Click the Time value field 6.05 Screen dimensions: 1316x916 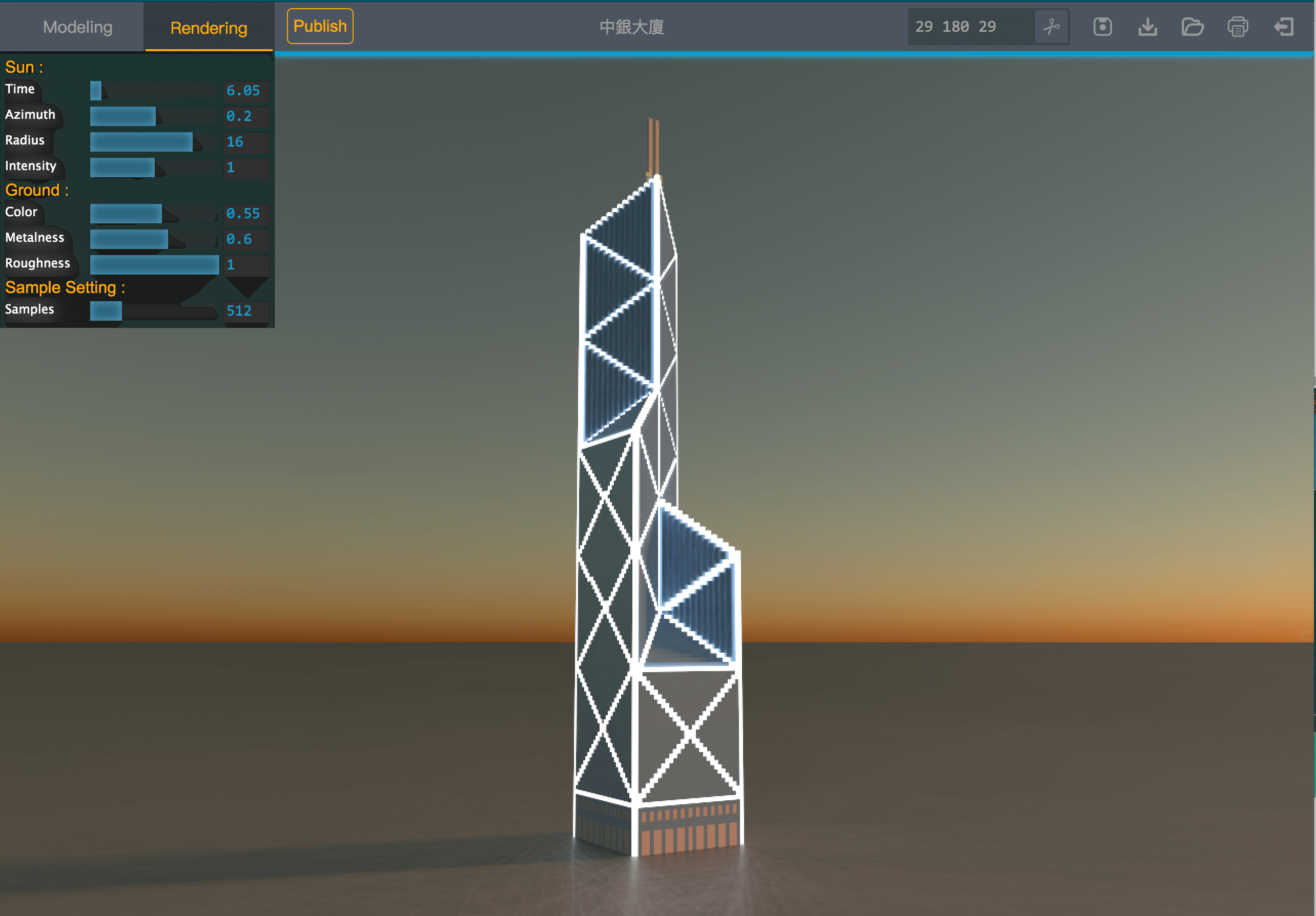[245, 91]
